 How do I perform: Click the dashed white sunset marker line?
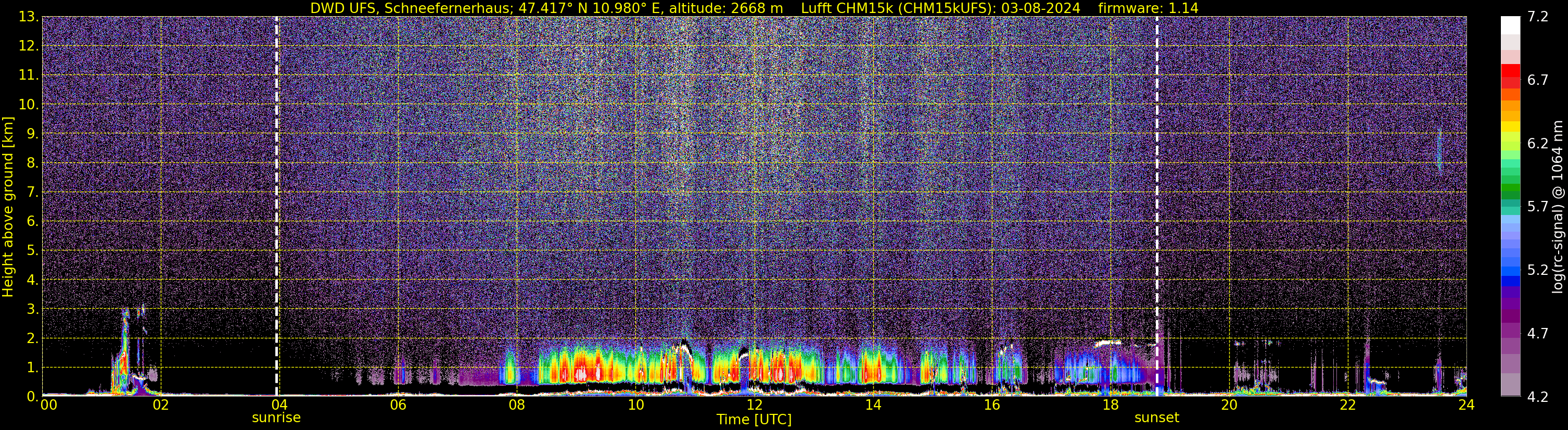click(x=1156, y=207)
